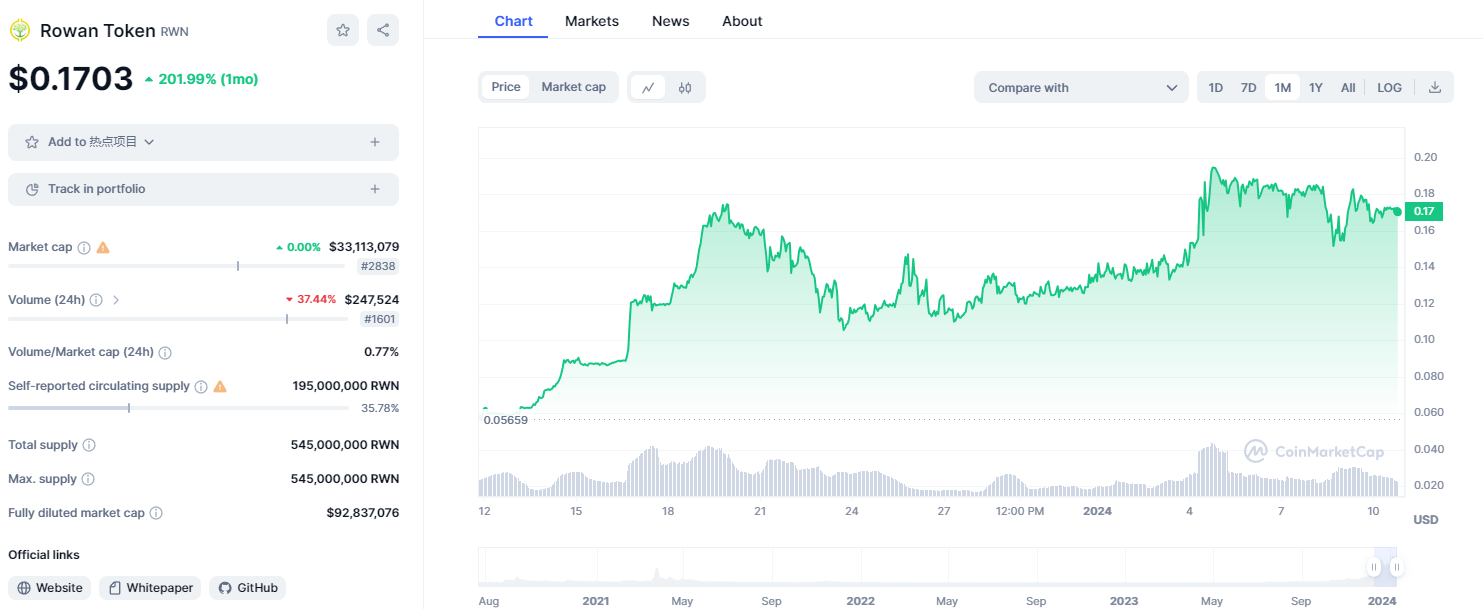Open the share button

383,30
